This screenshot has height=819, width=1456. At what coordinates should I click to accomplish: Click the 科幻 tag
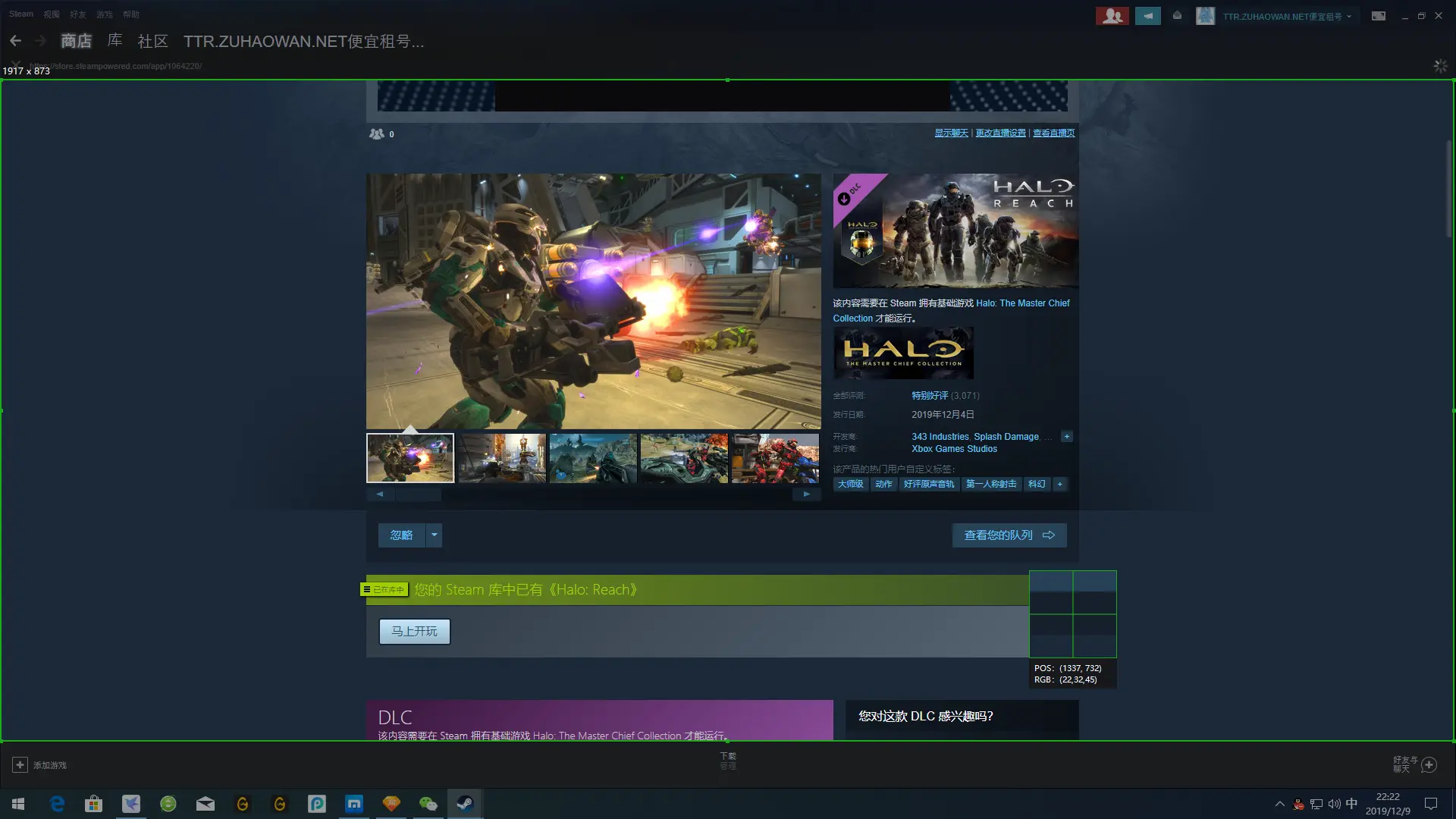click(1037, 484)
